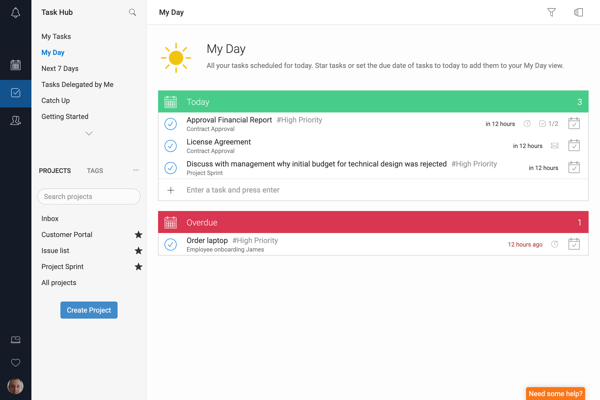Click envelope icon on License Agreement
The height and width of the screenshot is (400, 600).
pyautogui.click(x=555, y=146)
